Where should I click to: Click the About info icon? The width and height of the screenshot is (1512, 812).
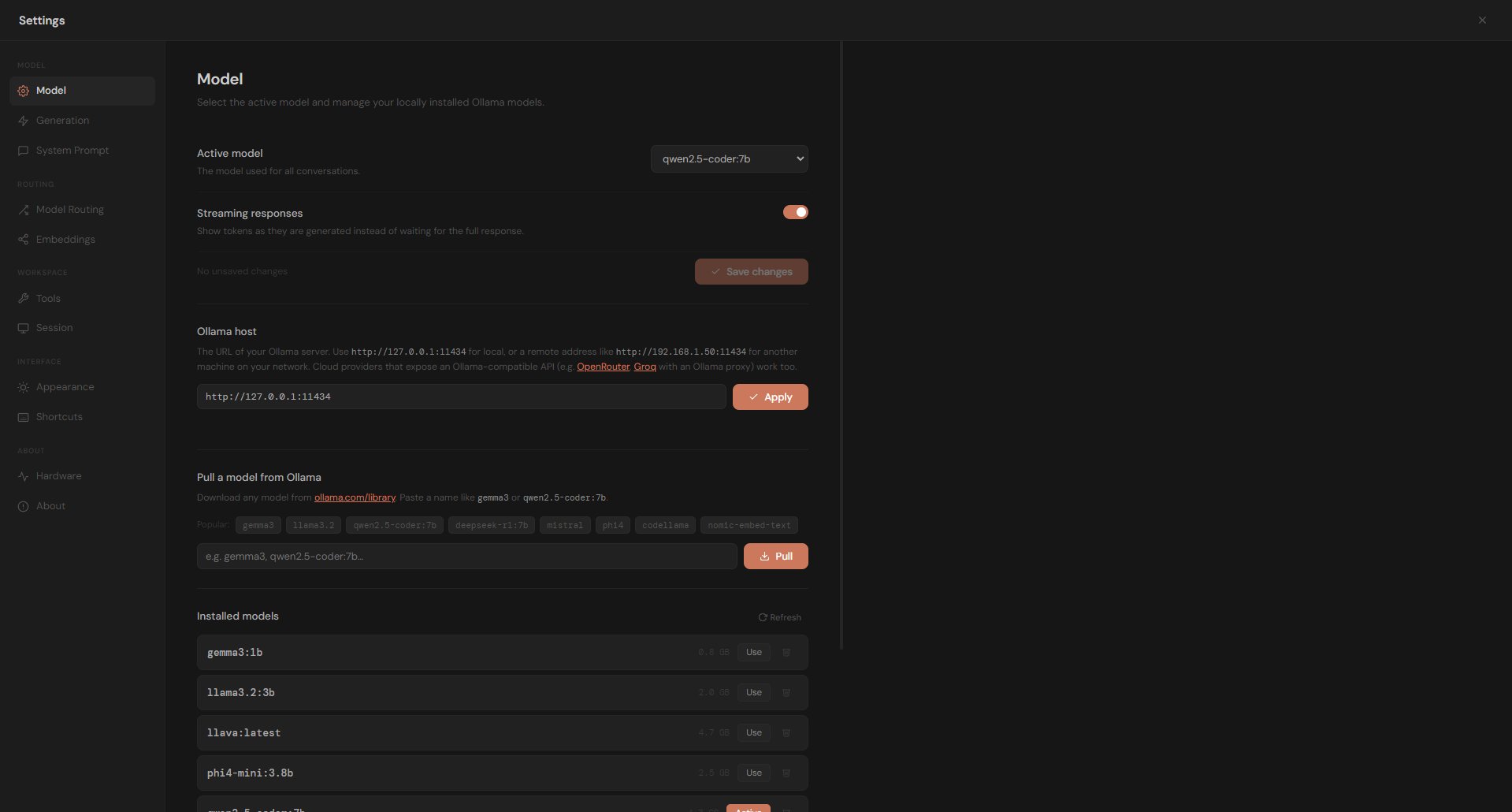[x=23, y=506]
